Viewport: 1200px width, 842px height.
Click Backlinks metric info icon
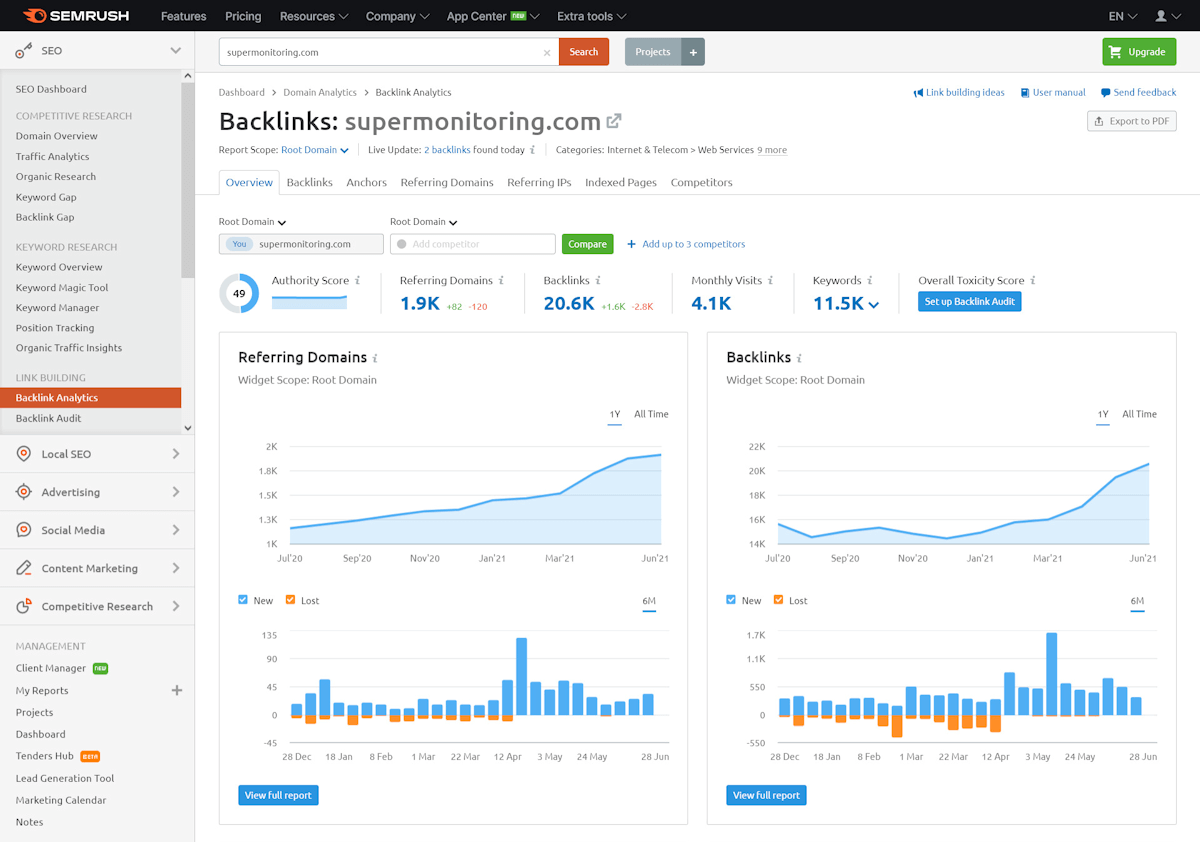[598, 281]
